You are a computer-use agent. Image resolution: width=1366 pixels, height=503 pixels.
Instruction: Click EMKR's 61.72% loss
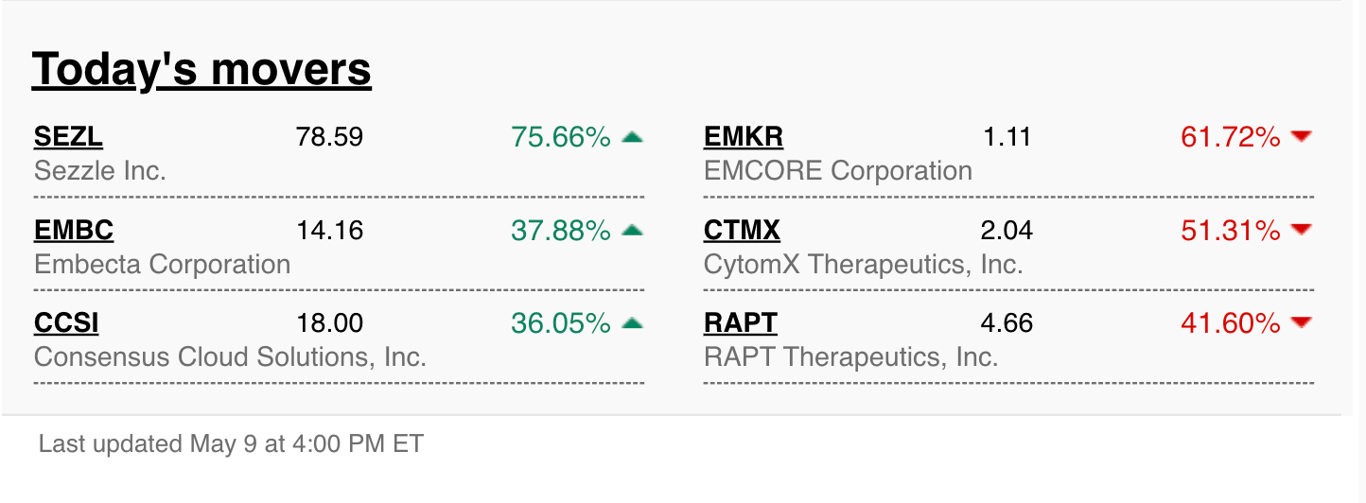pyautogui.click(x=1230, y=137)
